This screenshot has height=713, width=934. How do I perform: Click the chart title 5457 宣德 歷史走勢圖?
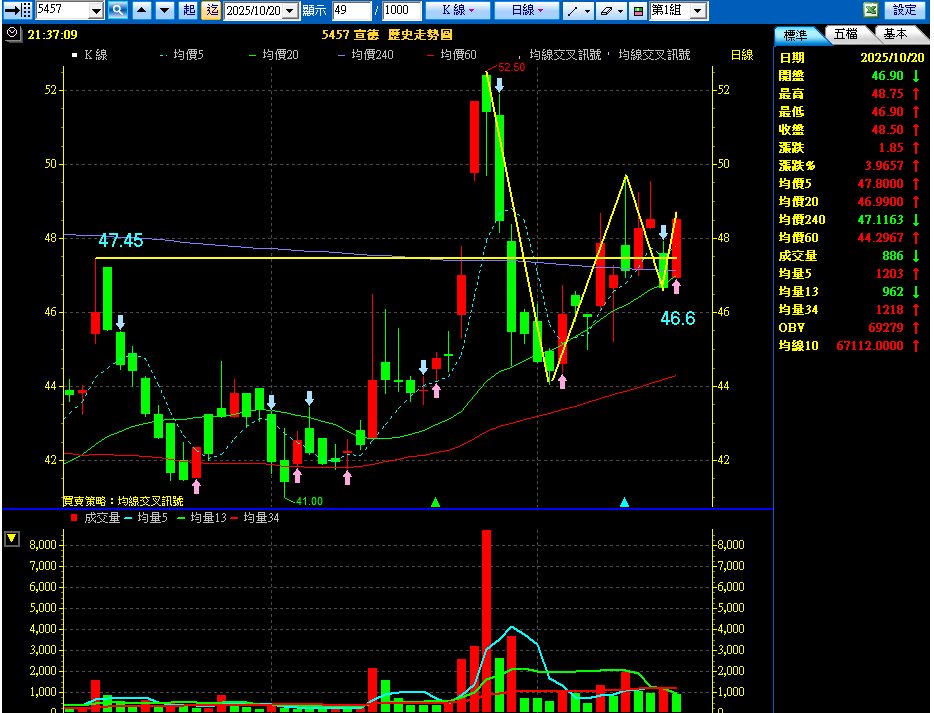click(x=387, y=35)
